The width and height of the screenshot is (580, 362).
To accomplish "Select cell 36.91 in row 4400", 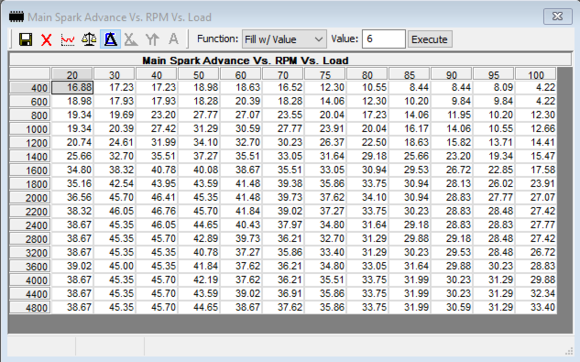I will (283, 294).
